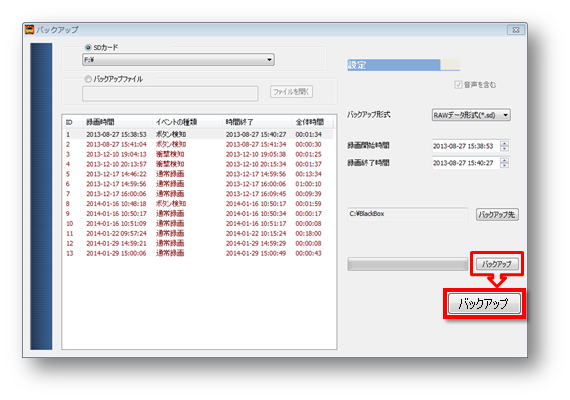The image size is (570, 400).
Task: Close the バックアップ dialog window
Action: tap(515, 30)
